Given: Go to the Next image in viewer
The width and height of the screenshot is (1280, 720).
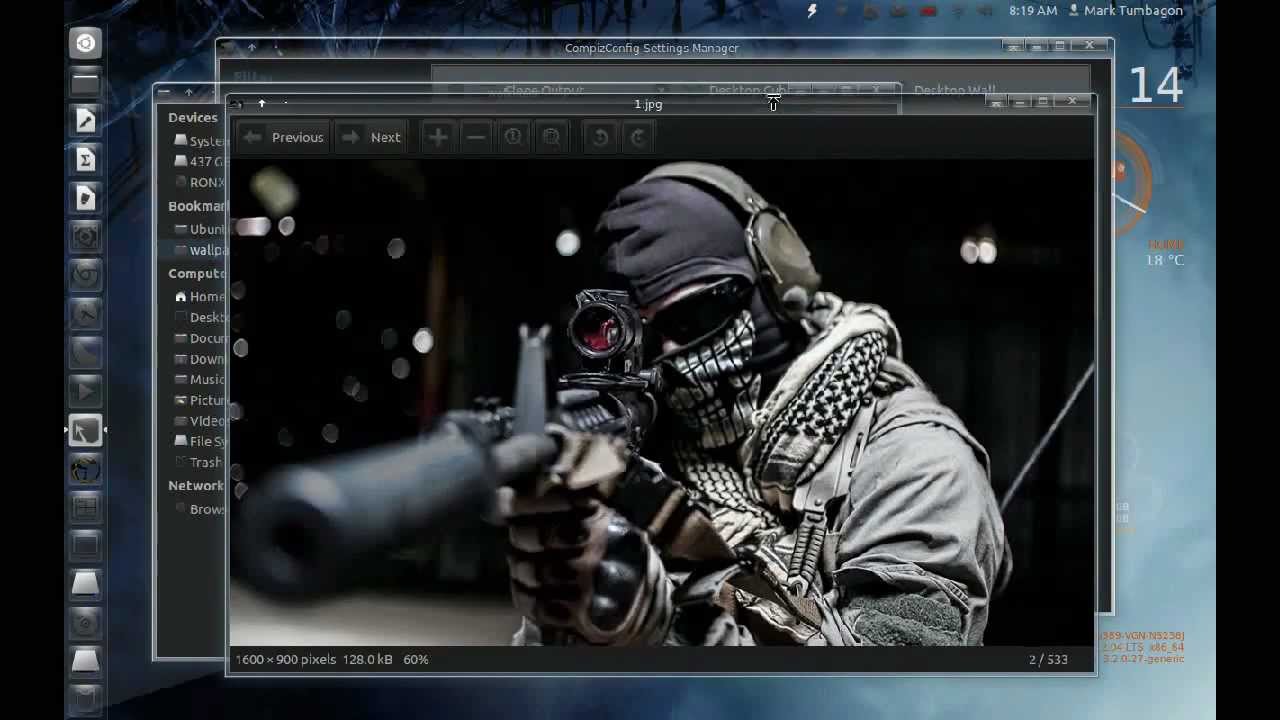Looking at the screenshot, I should 371,137.
